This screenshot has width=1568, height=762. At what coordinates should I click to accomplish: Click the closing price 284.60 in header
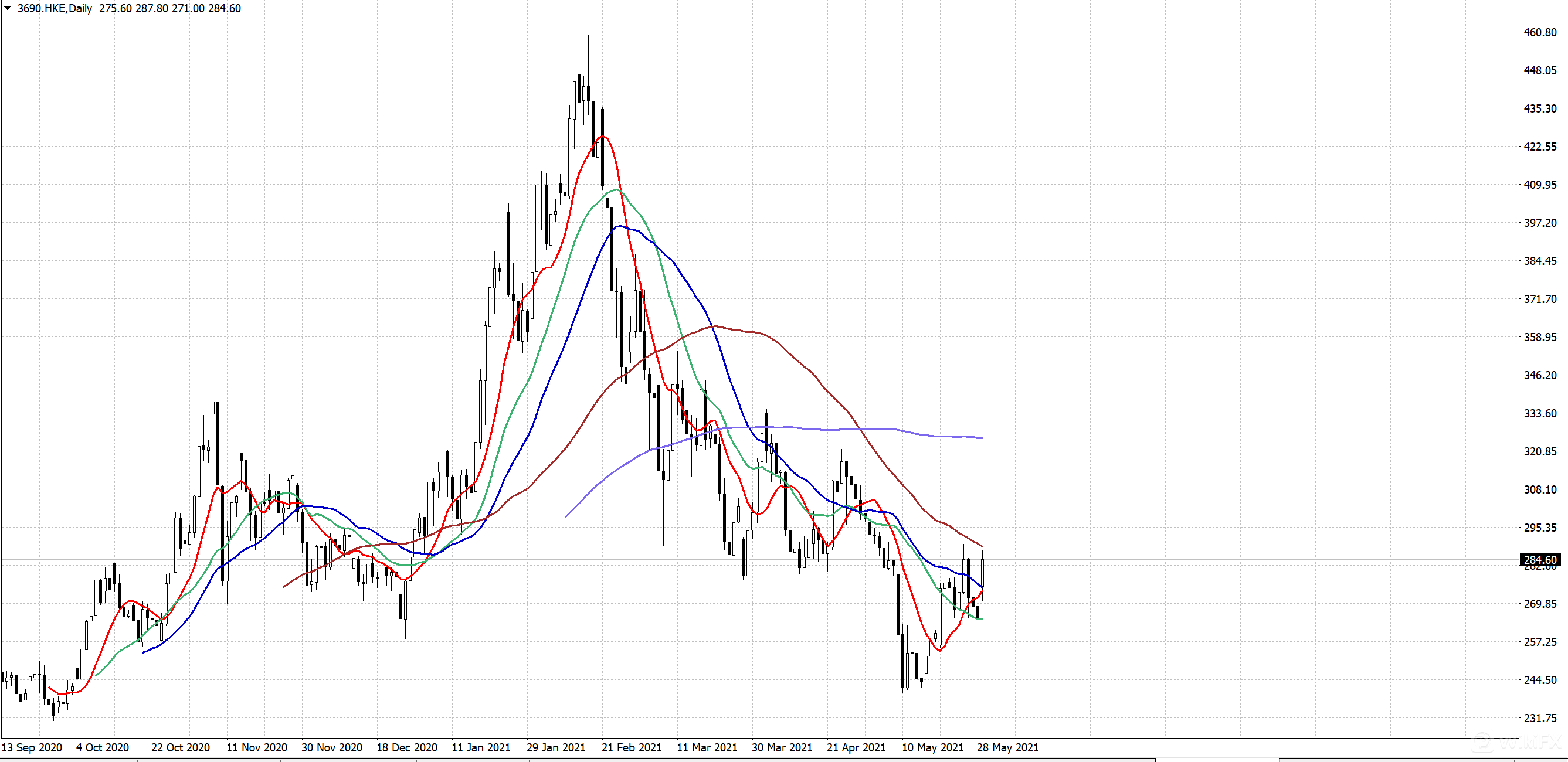(224, 9)
